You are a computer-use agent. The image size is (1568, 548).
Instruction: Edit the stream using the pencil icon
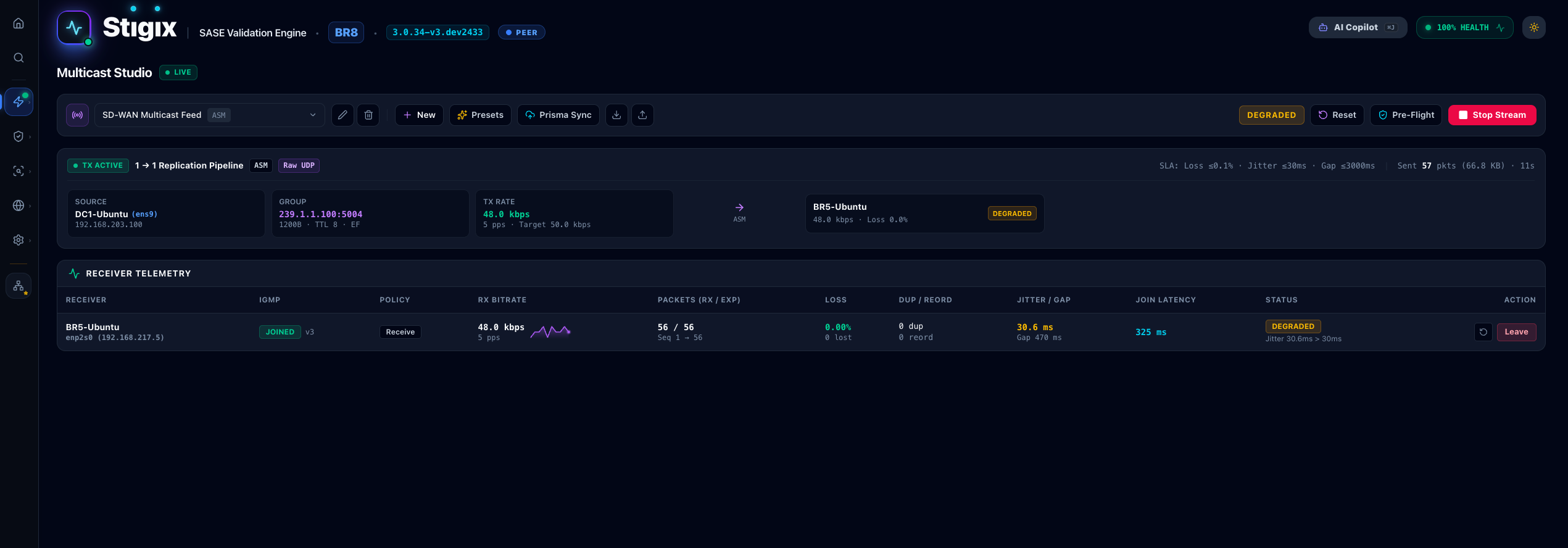[342, 115]
